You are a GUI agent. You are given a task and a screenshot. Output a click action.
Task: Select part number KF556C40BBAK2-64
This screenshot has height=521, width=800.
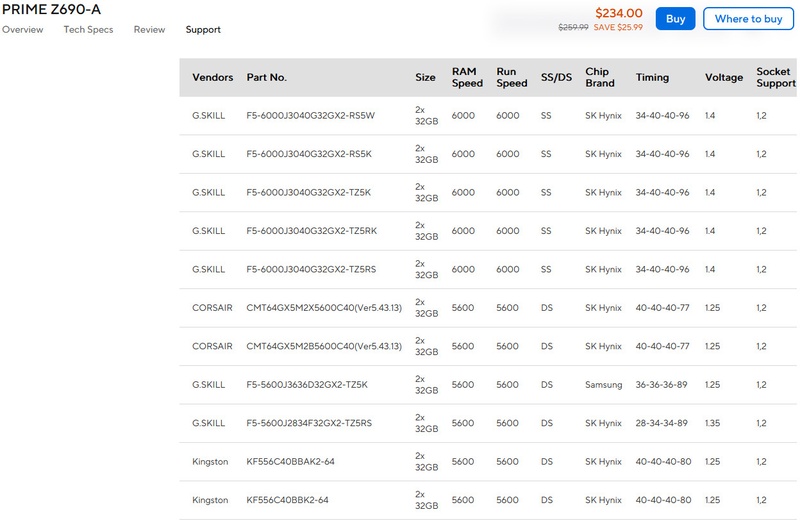point(290,461)
